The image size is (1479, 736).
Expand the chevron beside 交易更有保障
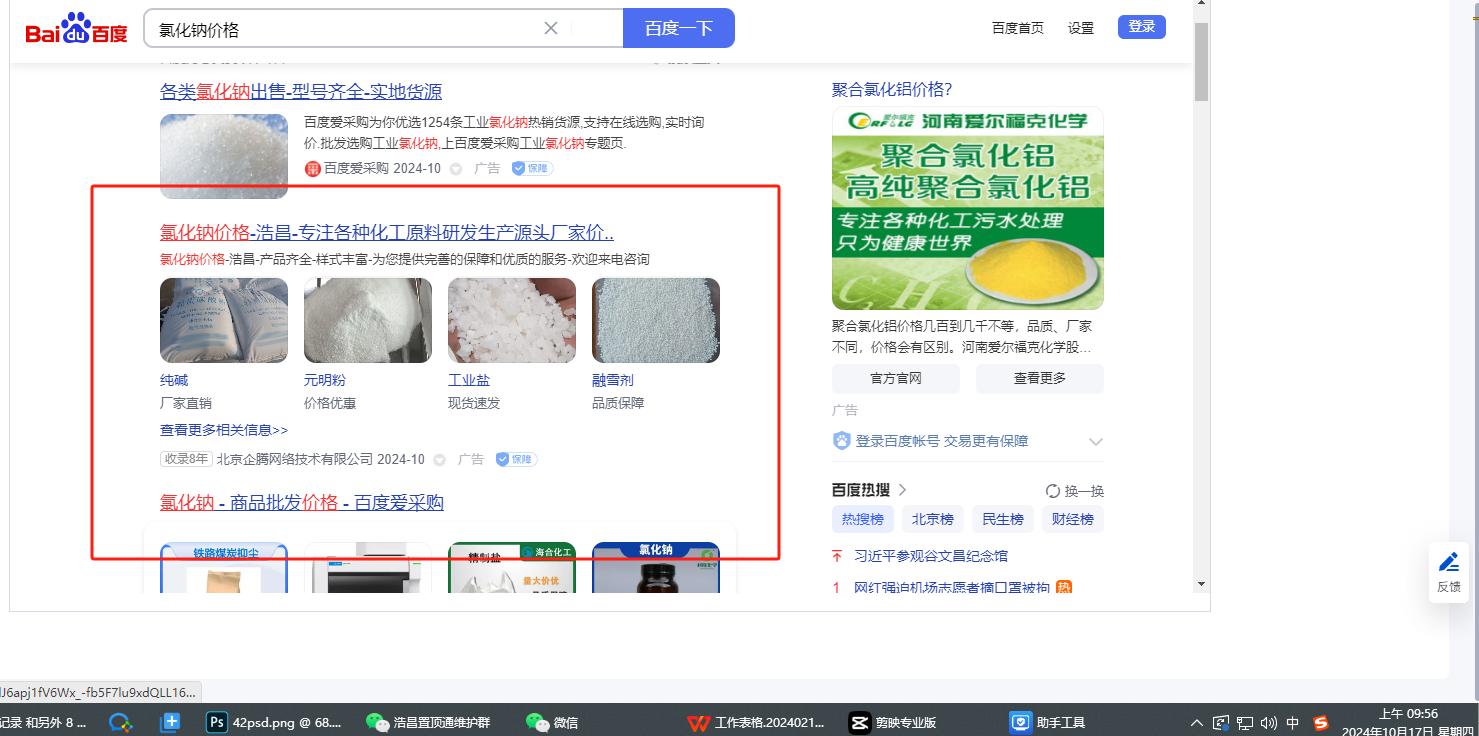[x=1095, y=442]
